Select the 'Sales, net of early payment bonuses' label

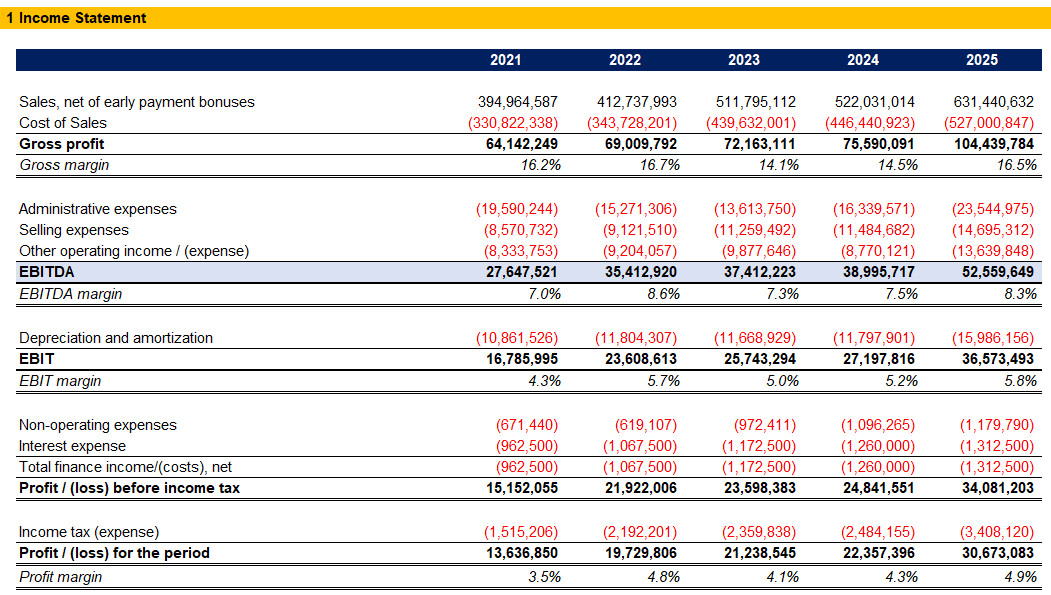point(137,102)
